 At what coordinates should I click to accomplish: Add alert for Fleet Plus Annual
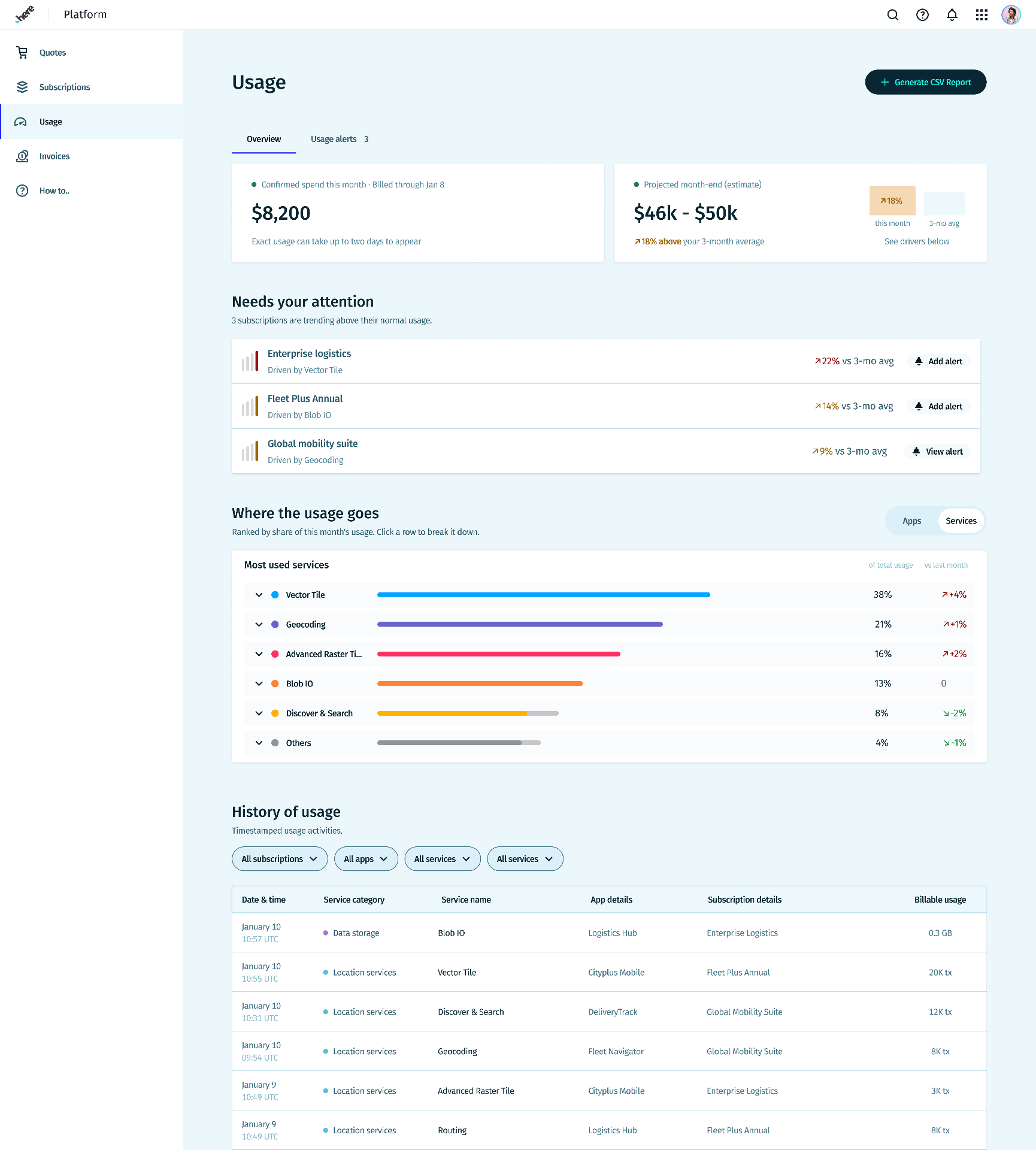pyautogui.click(x=938, y=406)
